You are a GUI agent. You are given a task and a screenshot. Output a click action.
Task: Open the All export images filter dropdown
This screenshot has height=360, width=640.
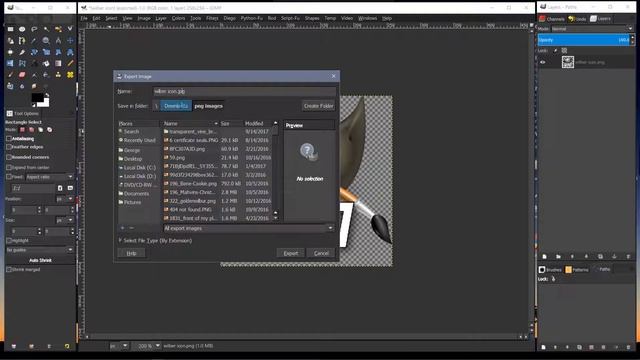(248, 228)
